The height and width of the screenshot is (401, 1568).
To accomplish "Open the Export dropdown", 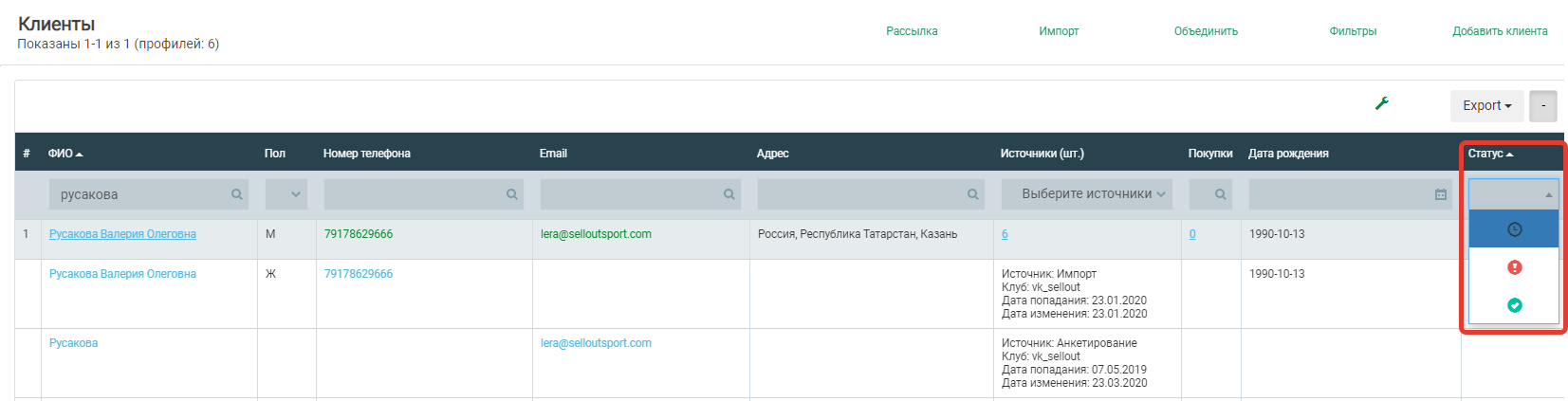I will 1486,106.
